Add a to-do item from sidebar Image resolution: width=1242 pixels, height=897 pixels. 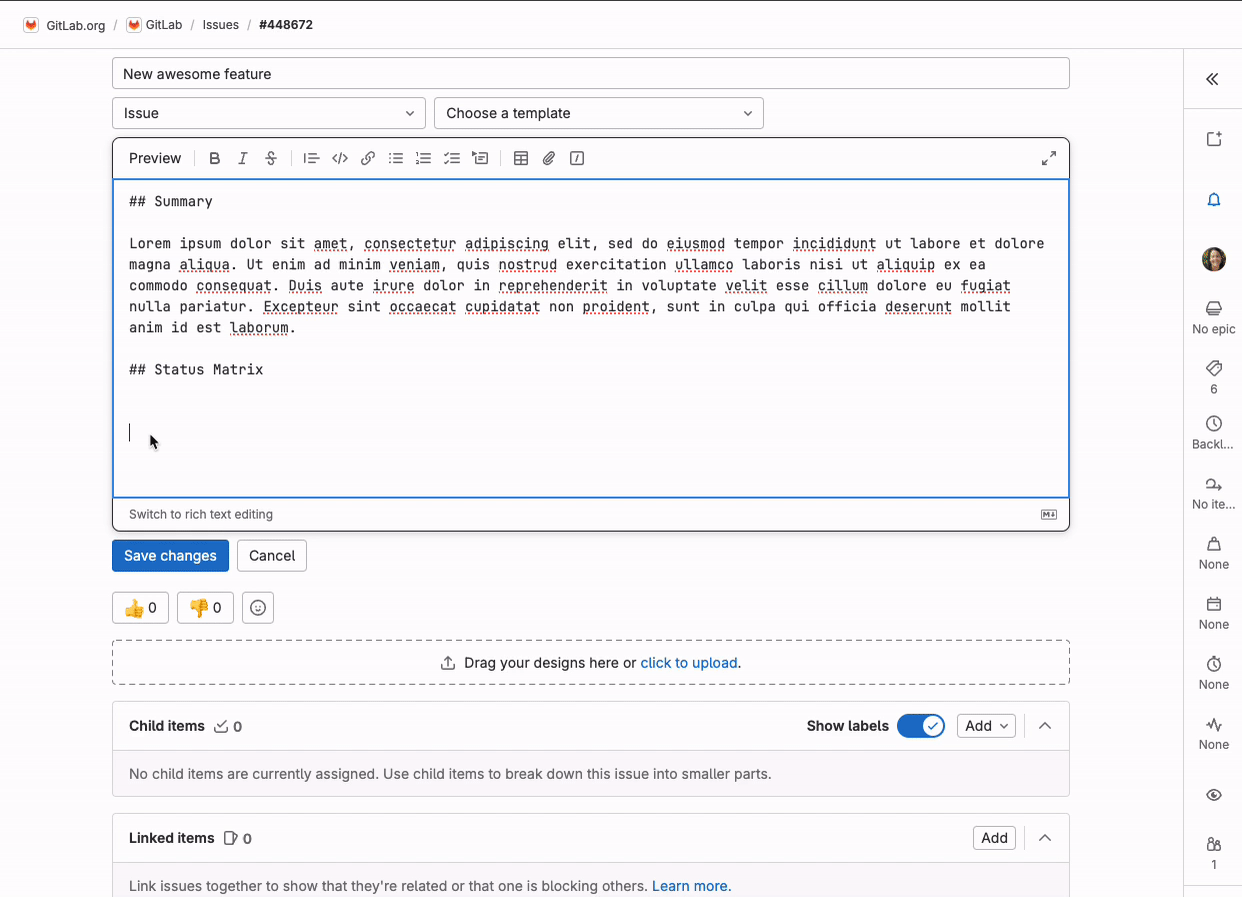click(x=1214, y=139)
